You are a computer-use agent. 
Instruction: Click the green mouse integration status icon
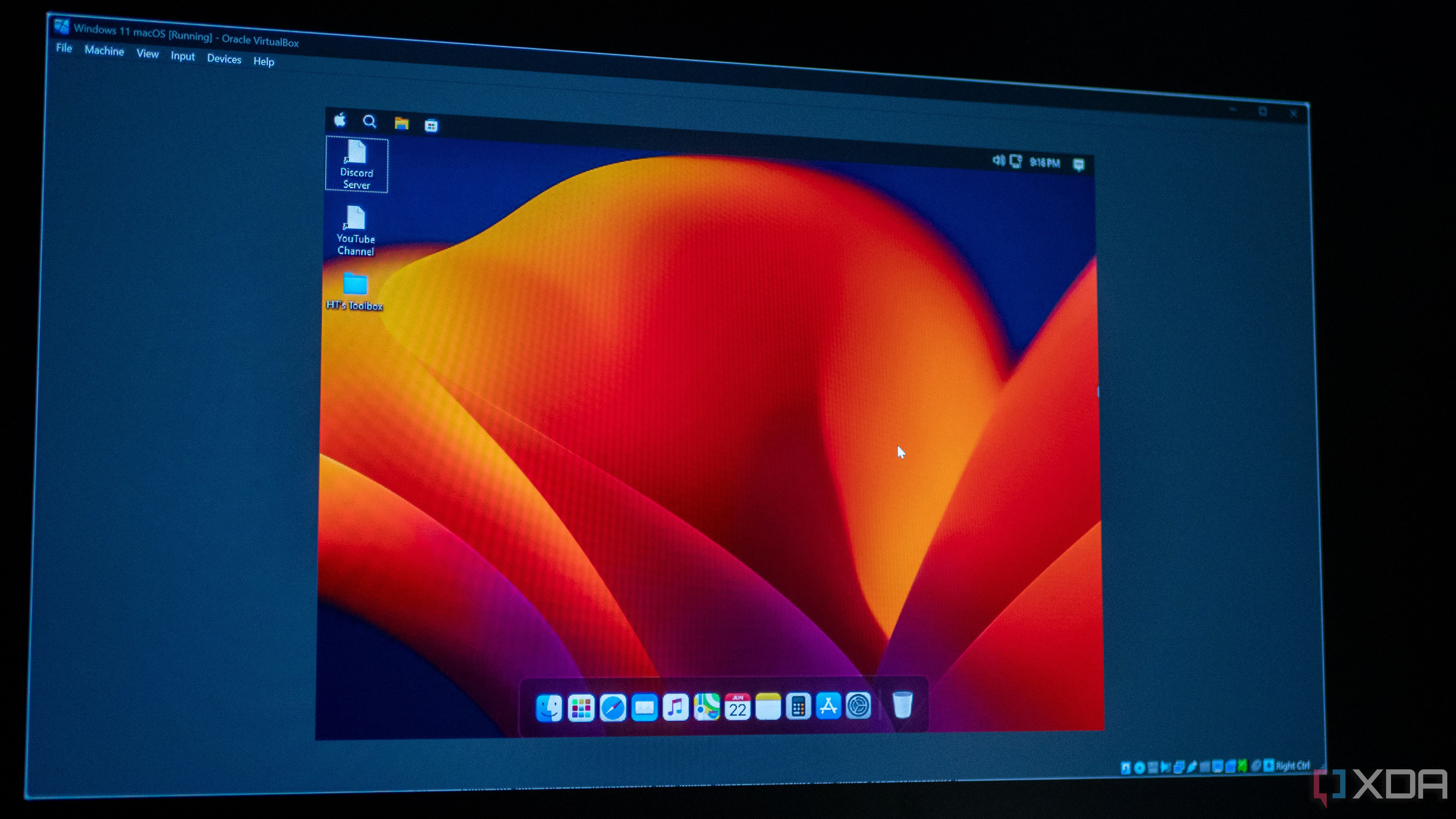(x=1242, y=765)
